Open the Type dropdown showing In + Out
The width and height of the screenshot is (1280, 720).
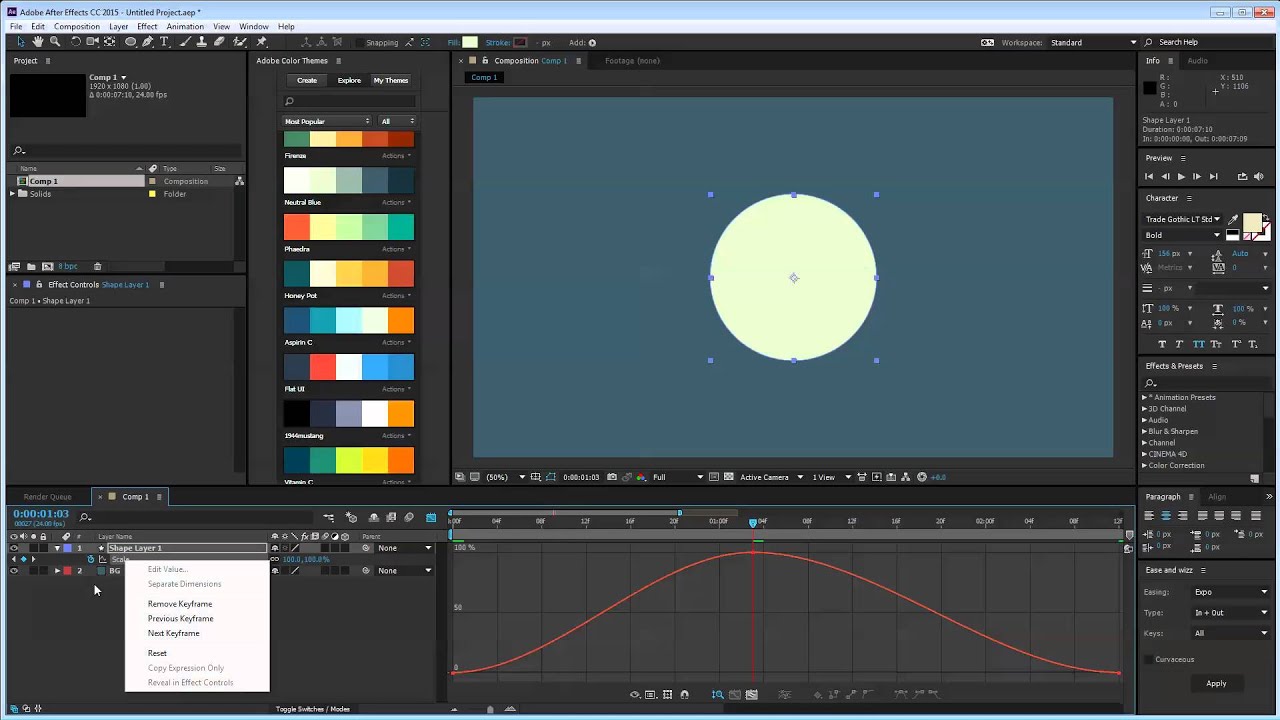1231,612
